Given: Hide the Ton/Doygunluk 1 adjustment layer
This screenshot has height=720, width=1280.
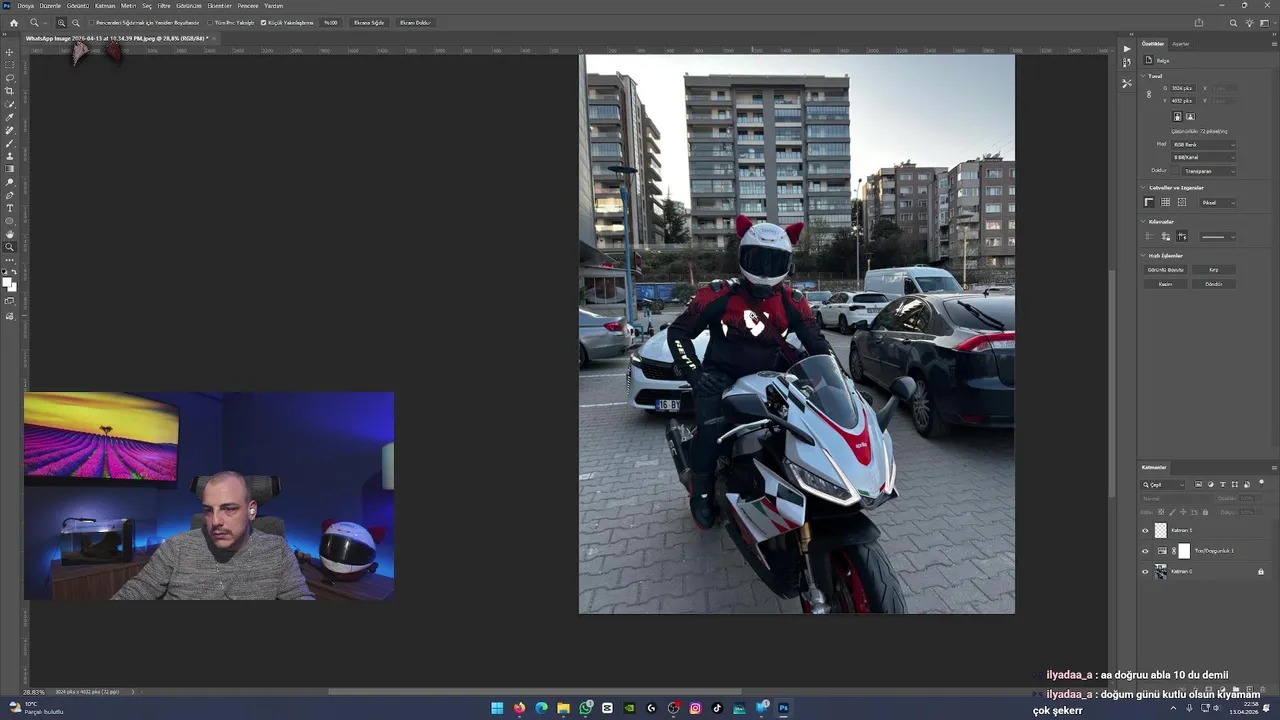Looking at the screenshot, I should tap(1145, 551).
